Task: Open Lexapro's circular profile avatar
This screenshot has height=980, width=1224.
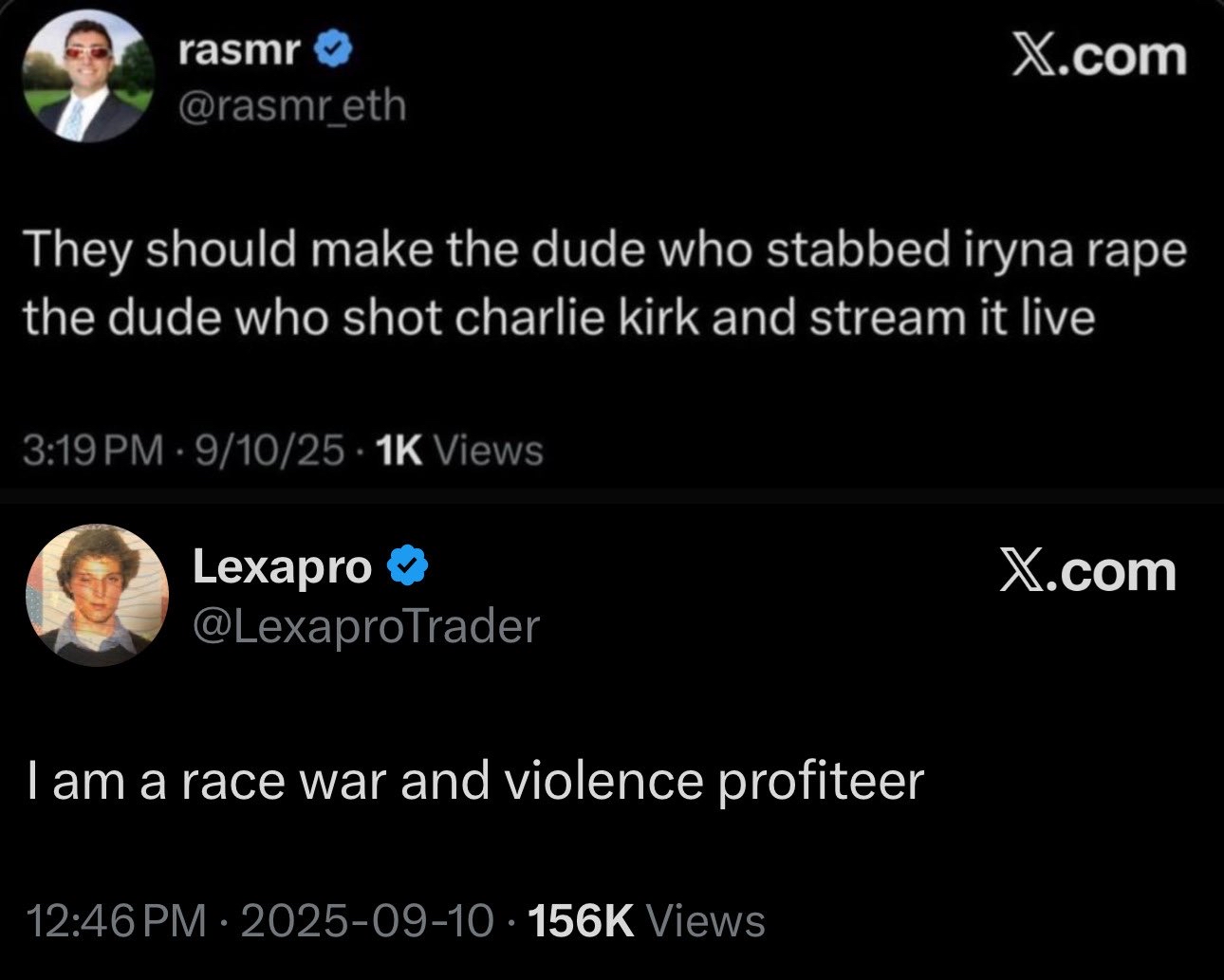Action: click(97, 594)
